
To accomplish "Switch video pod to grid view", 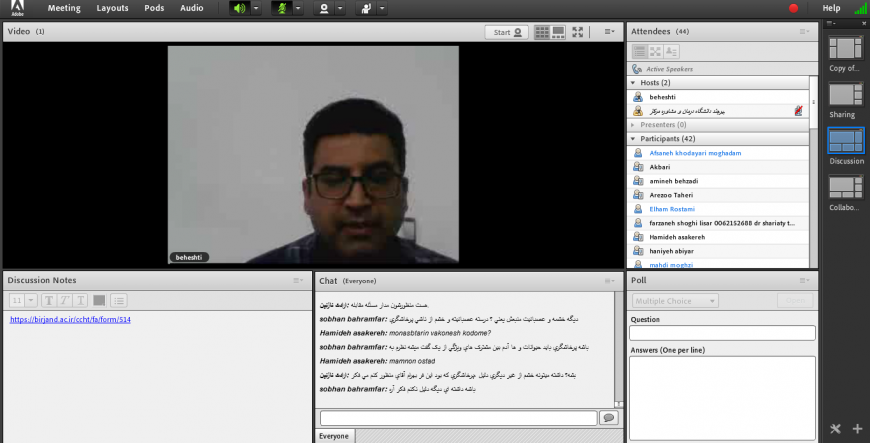I will tap(542, 32).
